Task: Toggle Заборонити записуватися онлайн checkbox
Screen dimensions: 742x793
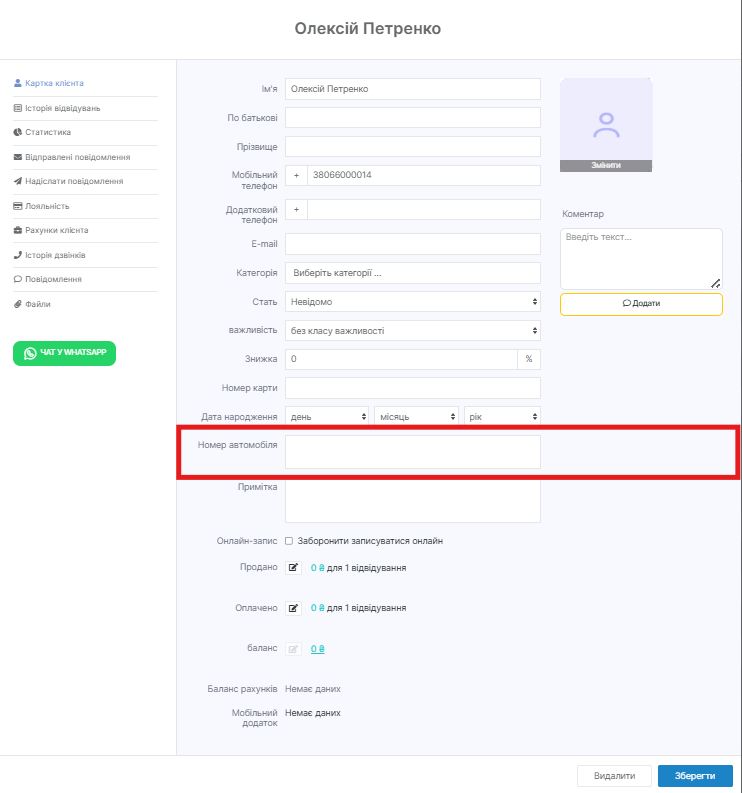Action: [289, 541]
